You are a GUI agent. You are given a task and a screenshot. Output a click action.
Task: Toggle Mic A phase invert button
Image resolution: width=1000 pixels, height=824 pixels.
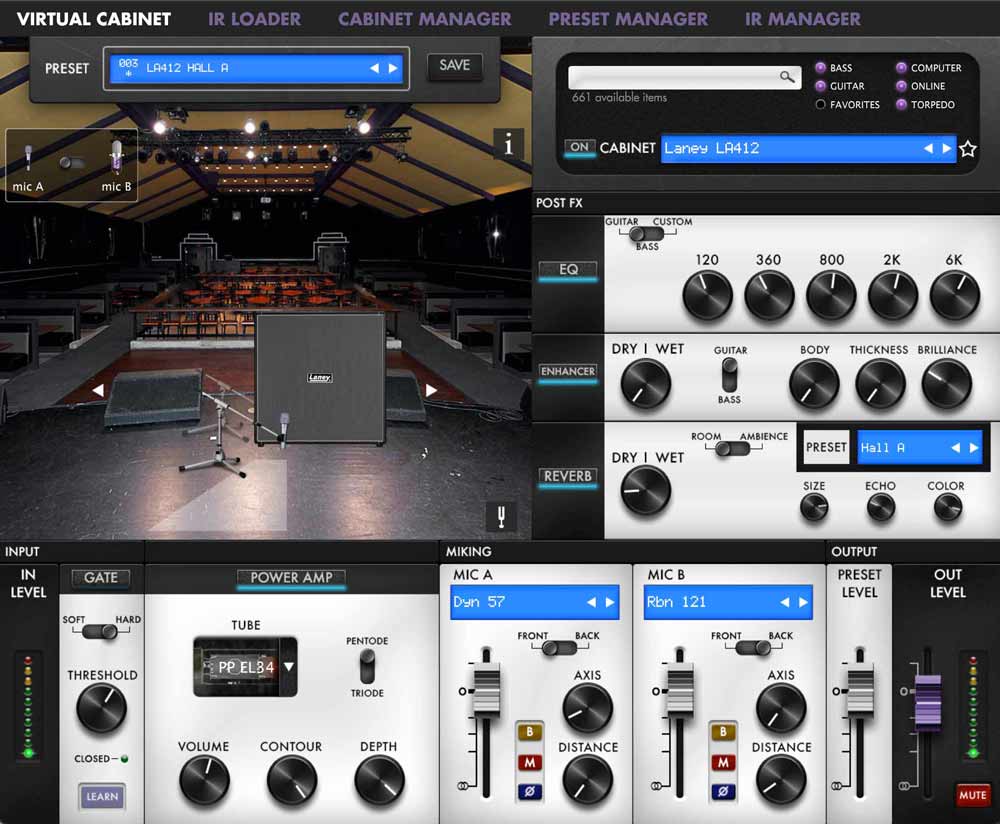click(x=529, y=791)
